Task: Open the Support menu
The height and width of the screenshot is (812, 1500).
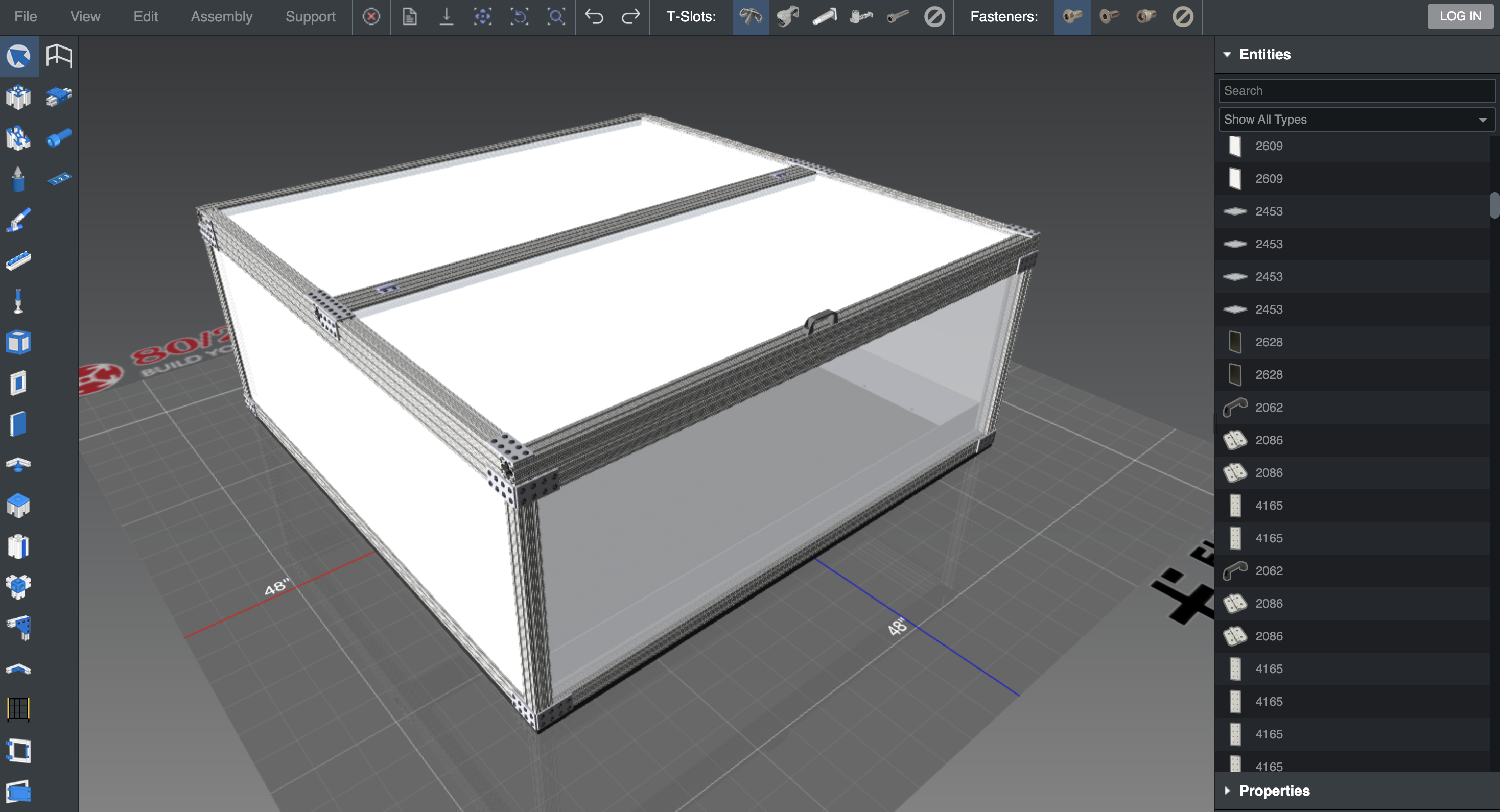Action: [x=310, y=16]
